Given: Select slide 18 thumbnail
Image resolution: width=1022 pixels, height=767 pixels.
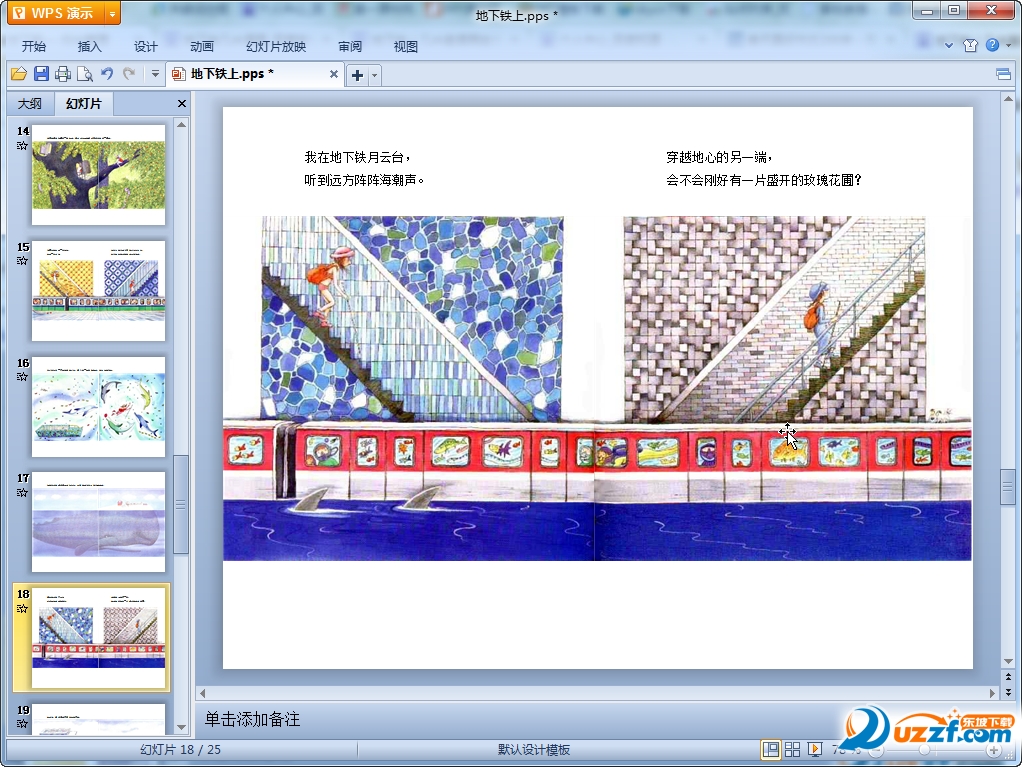Looking at the screenshot, I should (98, 637).
